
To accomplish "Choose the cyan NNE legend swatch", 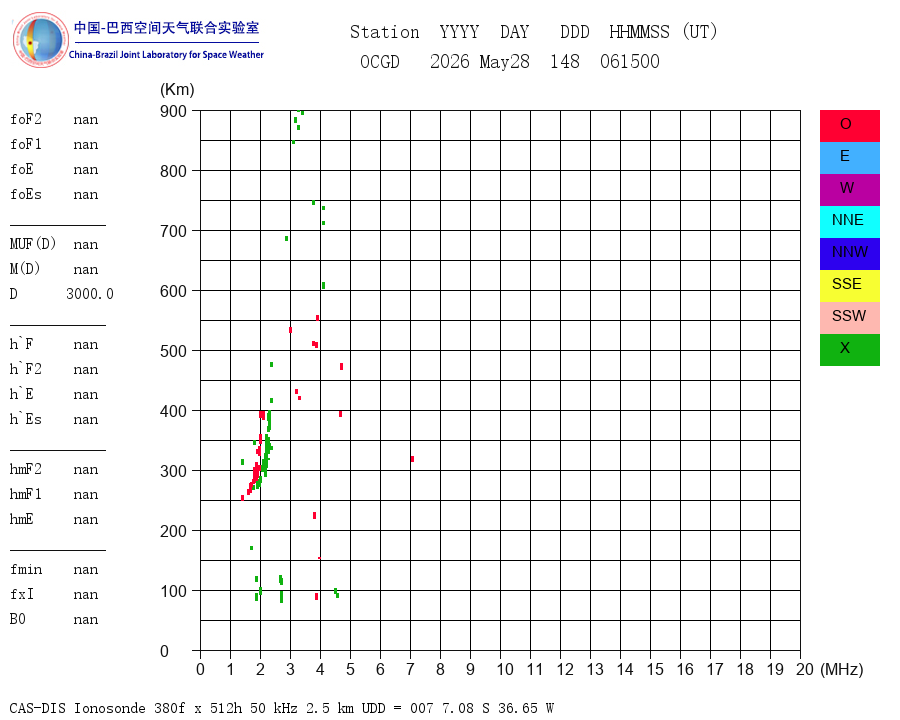I will click(849, 222).
